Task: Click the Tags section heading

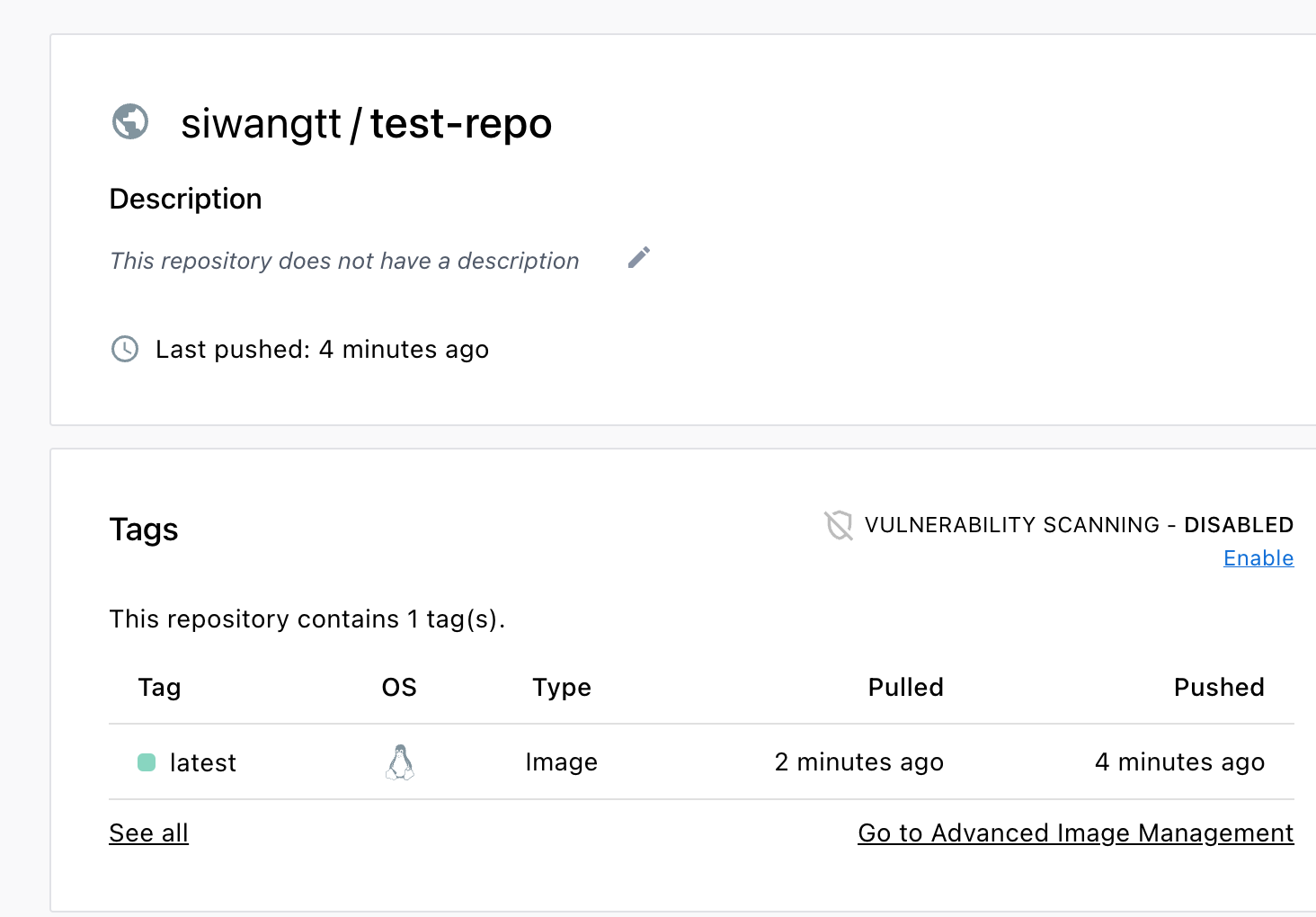Action: [144, 530]
